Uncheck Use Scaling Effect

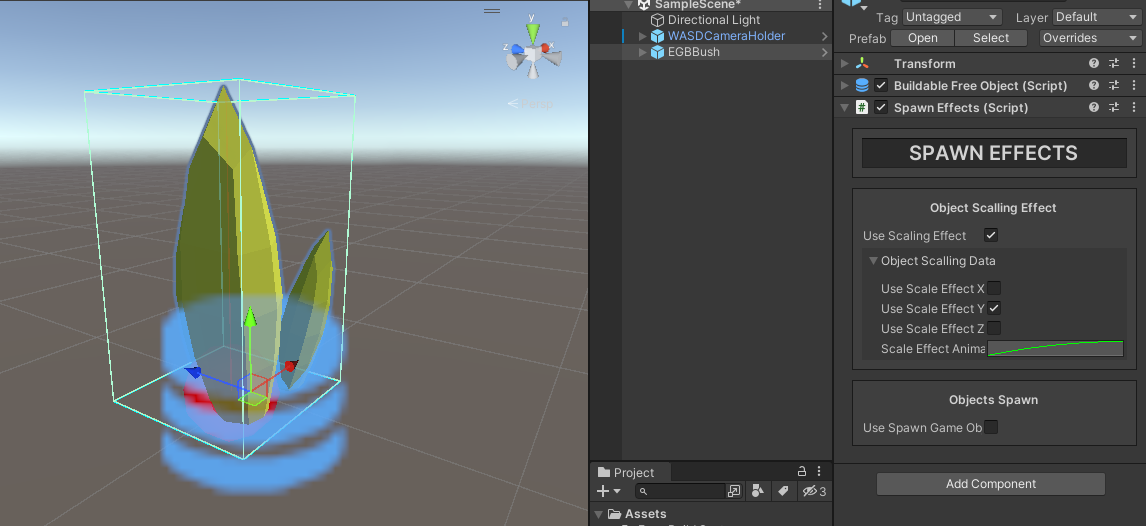coord(991,235)
